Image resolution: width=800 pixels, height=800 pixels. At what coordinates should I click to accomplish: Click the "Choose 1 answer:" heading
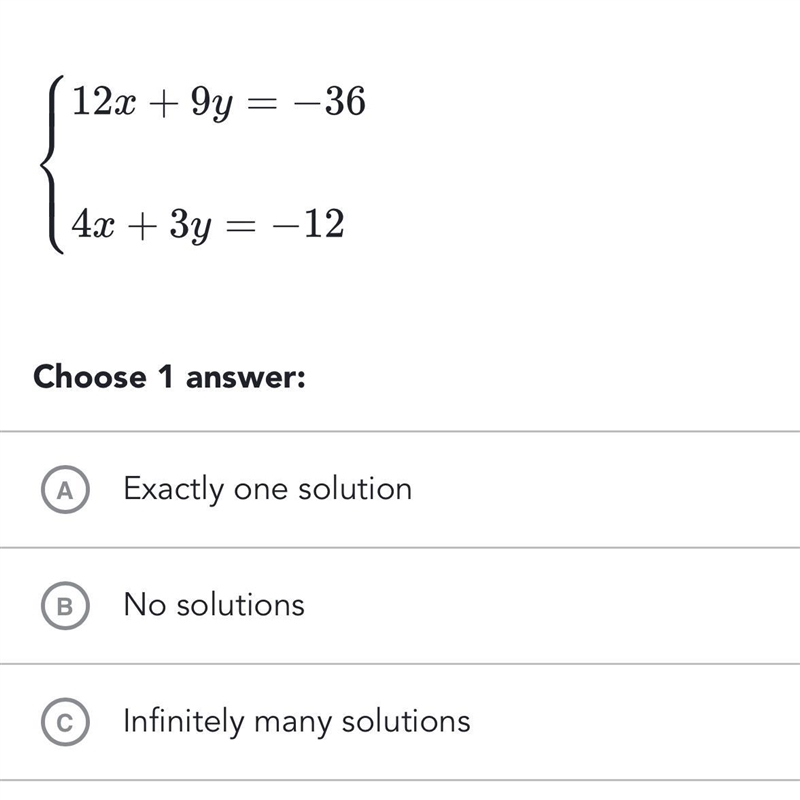169,377
